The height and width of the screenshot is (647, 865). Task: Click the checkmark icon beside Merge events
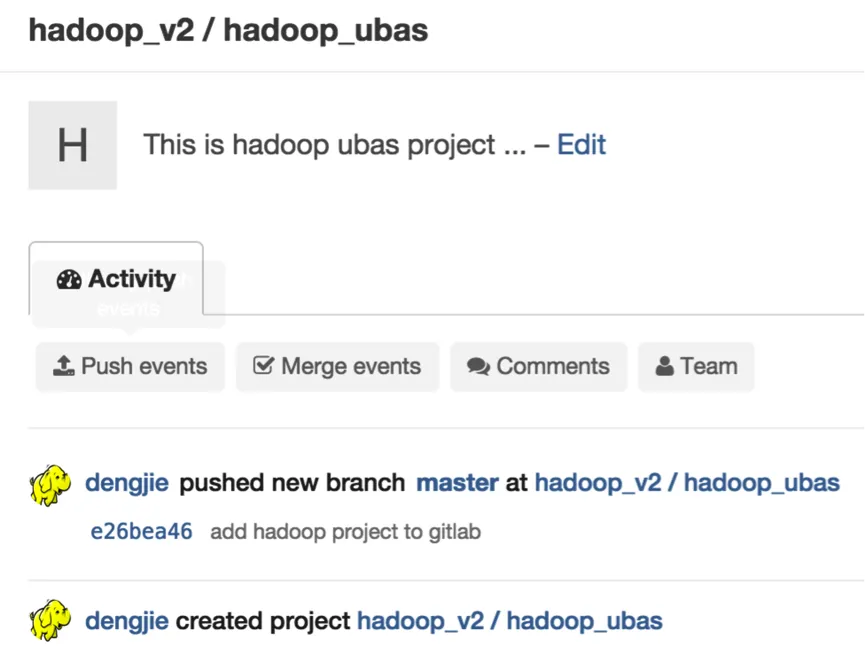(x=264, y=366)
